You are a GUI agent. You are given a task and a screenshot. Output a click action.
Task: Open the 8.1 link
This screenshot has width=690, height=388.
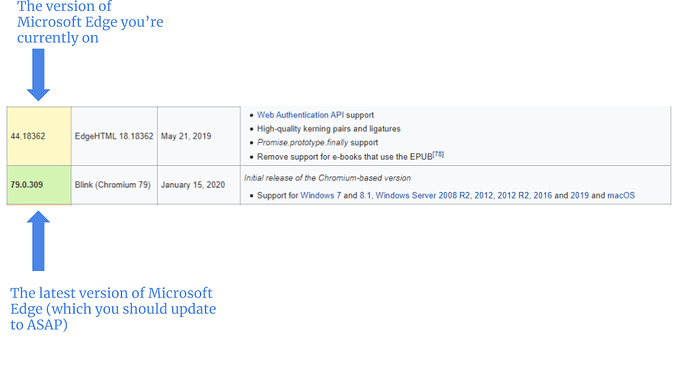(x=365, y=195)
